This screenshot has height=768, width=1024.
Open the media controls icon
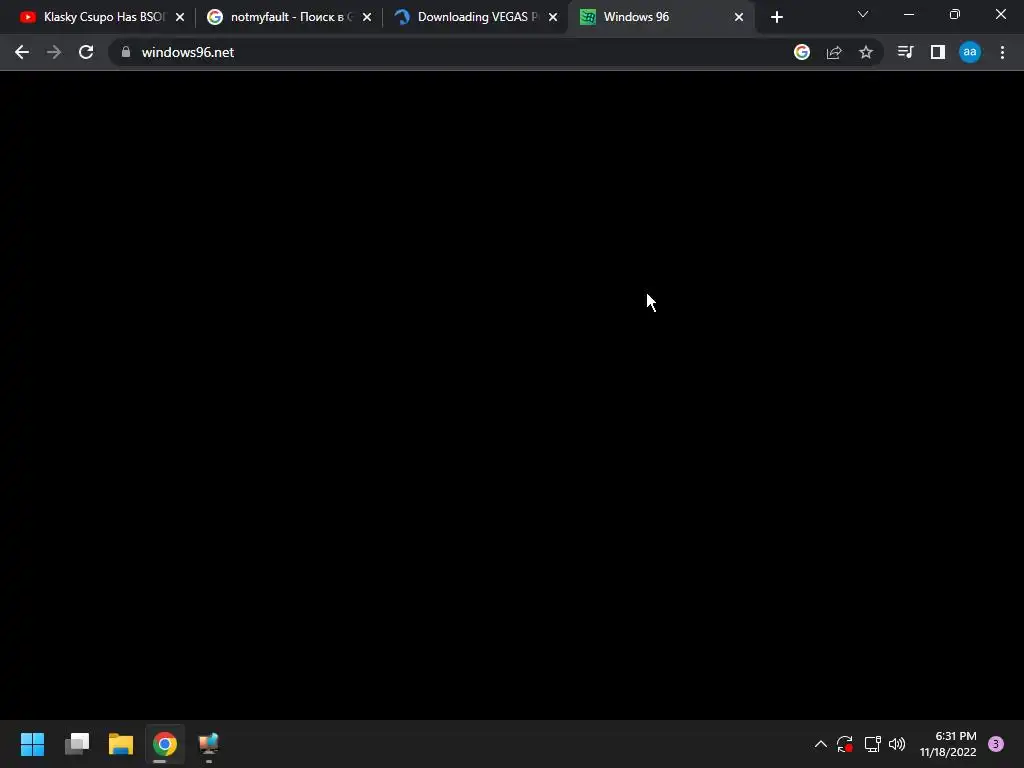[x=905, y=52]
